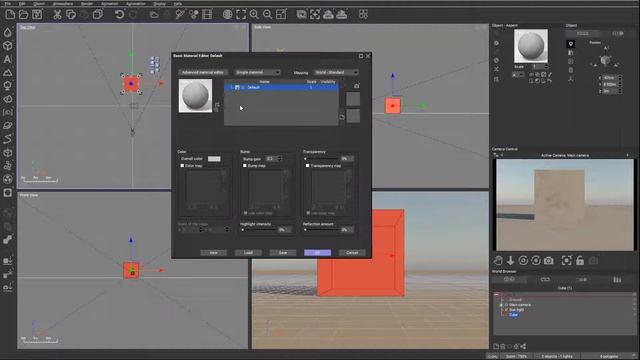The width and height of the screenshot is (640, 360).
Task: Click the New file icon in top toolbar
Action: 10,15
